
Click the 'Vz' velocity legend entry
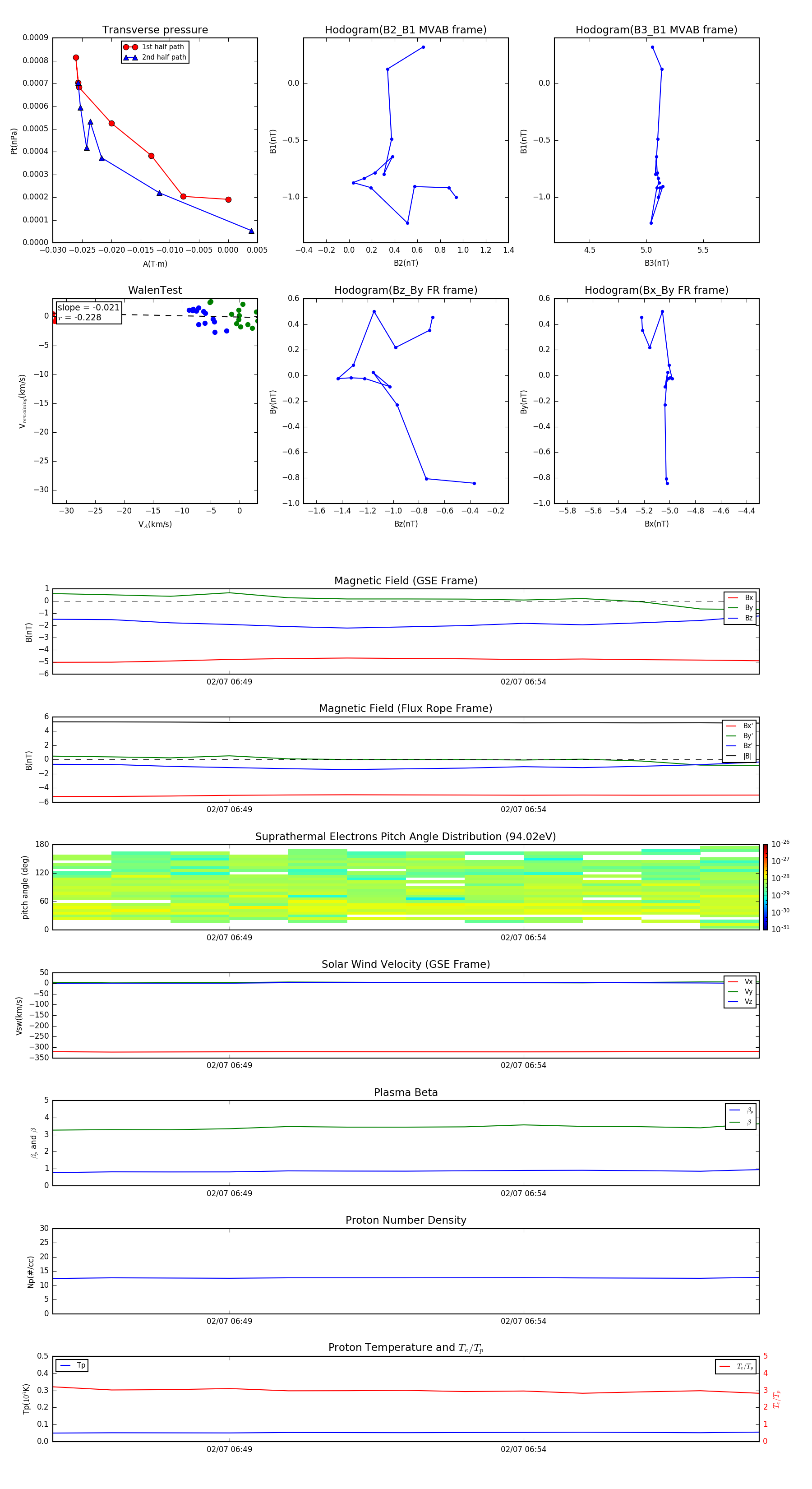740,1001
